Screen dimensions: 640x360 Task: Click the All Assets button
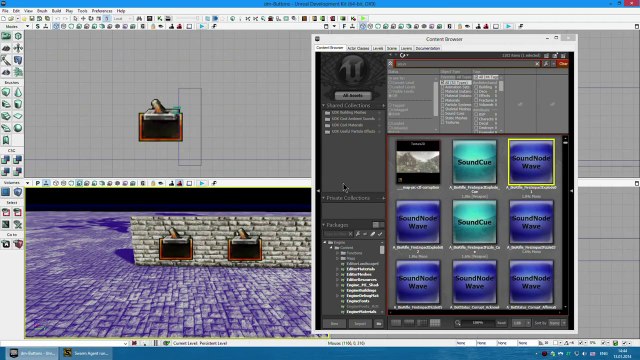click(353, 95)
